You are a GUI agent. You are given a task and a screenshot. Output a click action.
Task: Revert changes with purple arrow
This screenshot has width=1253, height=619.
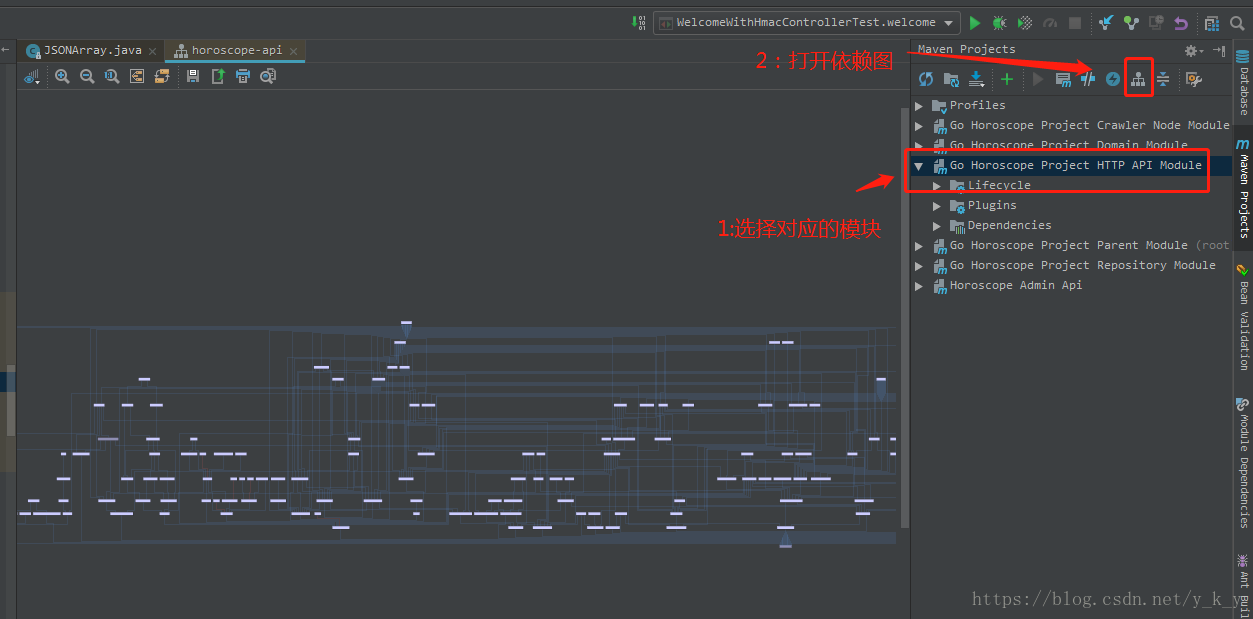[1181, 23]
